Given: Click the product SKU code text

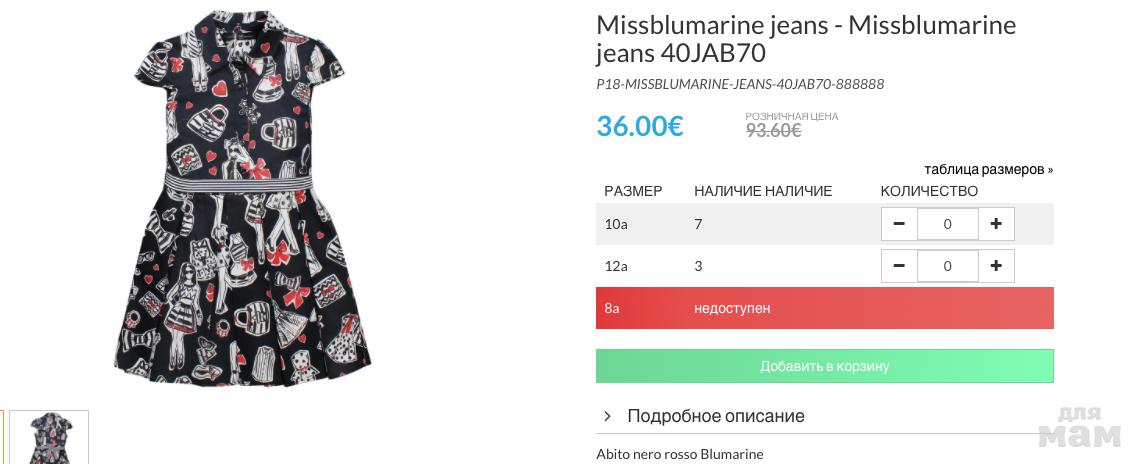Looking at the screenshot, I should pyautogui.click(x=740, y=84).
